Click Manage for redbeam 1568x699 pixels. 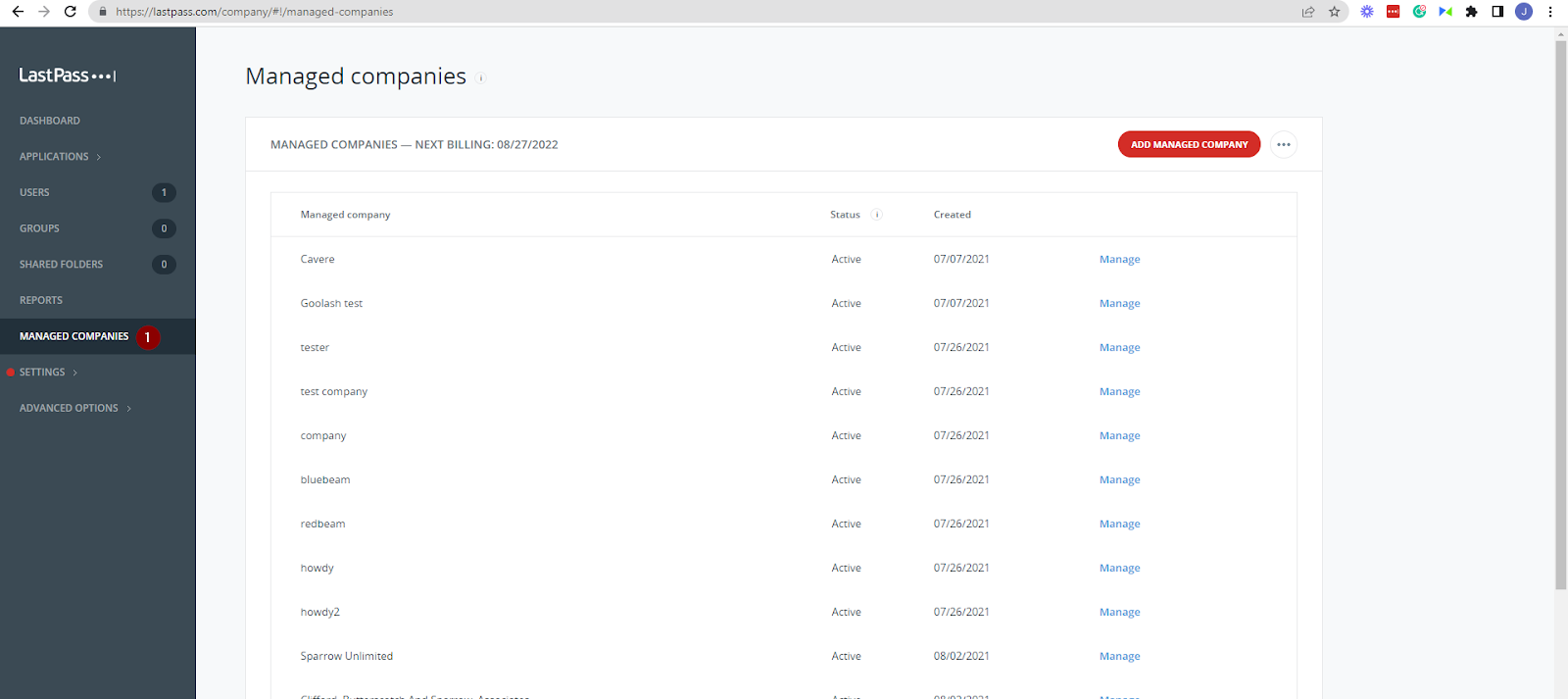[1119, 524]
